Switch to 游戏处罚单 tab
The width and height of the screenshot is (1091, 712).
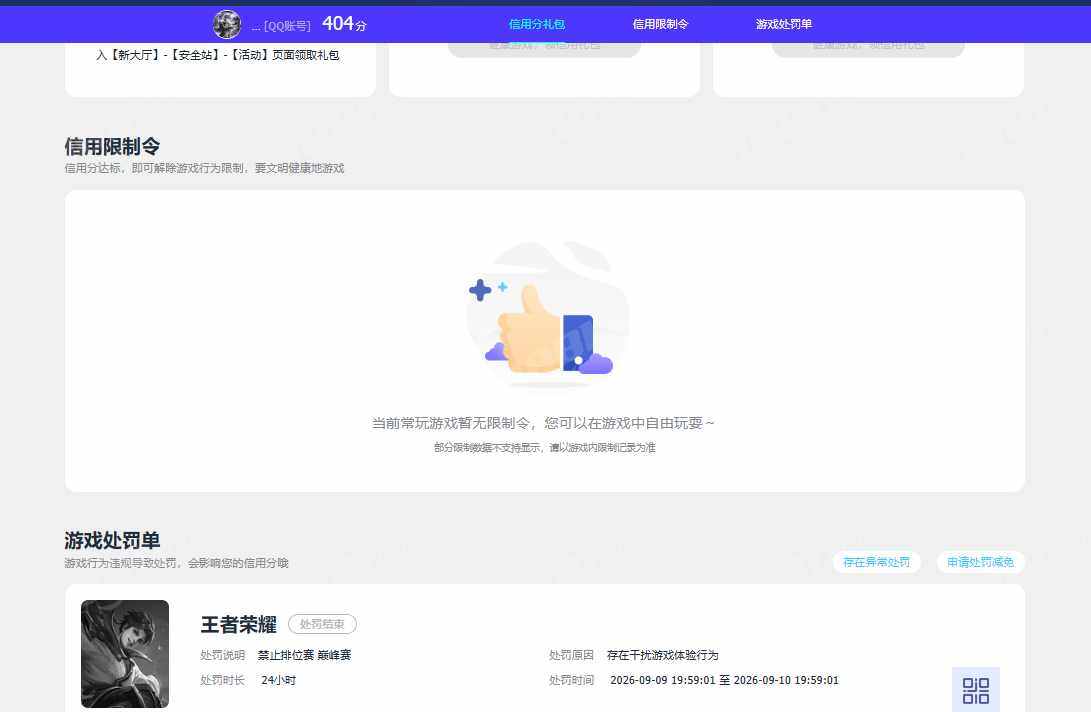pyautogui.click(x=783, y=24)
